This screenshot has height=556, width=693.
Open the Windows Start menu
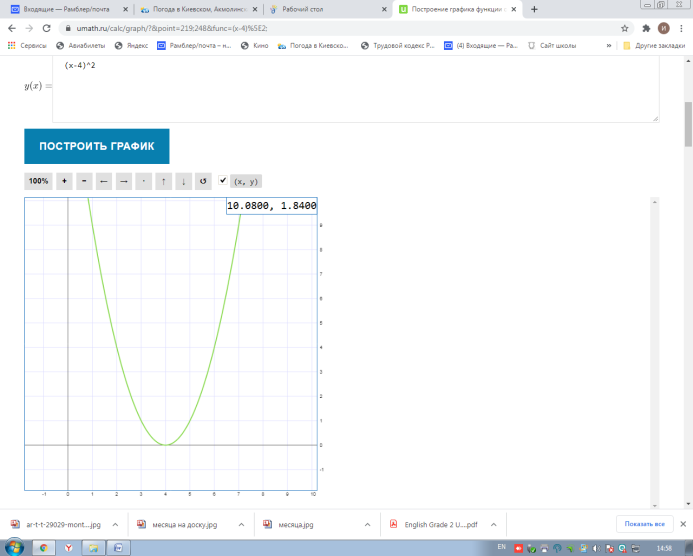click(x=14, y=548)
